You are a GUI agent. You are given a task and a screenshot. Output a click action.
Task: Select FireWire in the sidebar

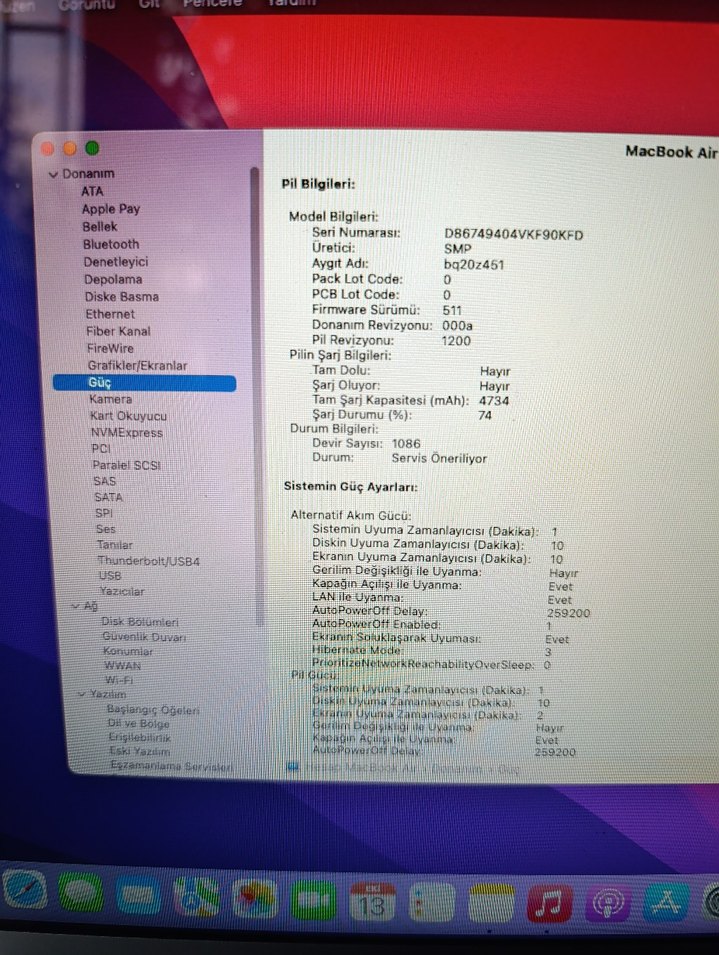(x=110, y=348)
